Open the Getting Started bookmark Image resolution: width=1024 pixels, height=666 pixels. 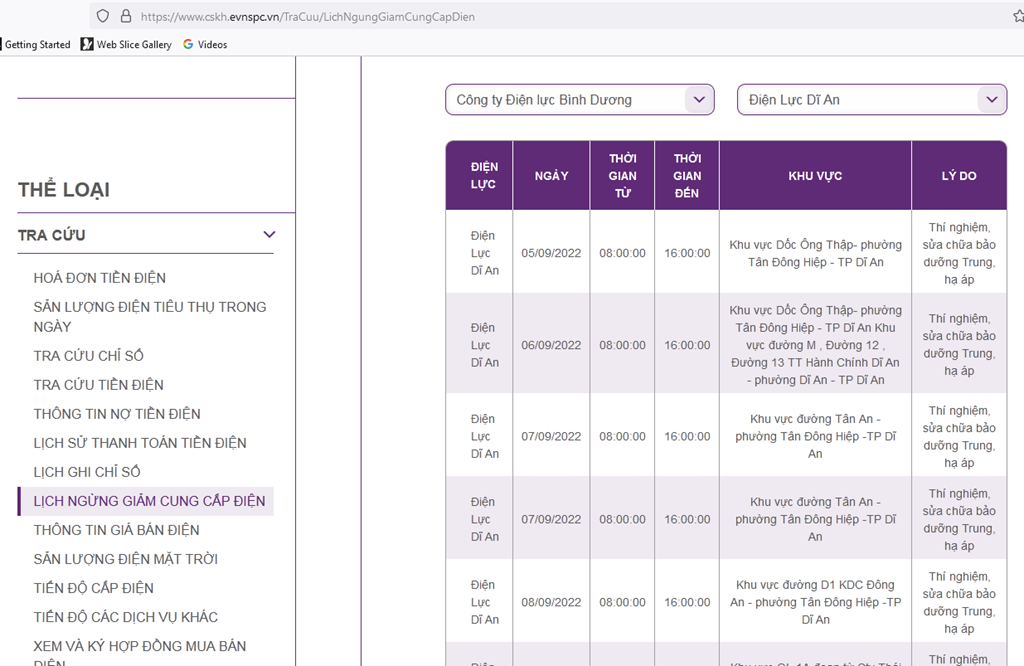[x=37, y=44]
